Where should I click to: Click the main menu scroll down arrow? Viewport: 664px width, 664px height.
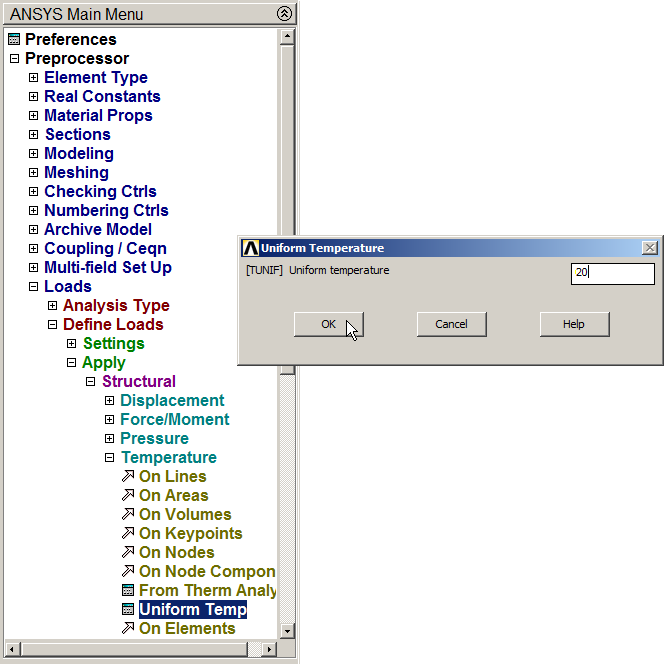tap(287, 631)
